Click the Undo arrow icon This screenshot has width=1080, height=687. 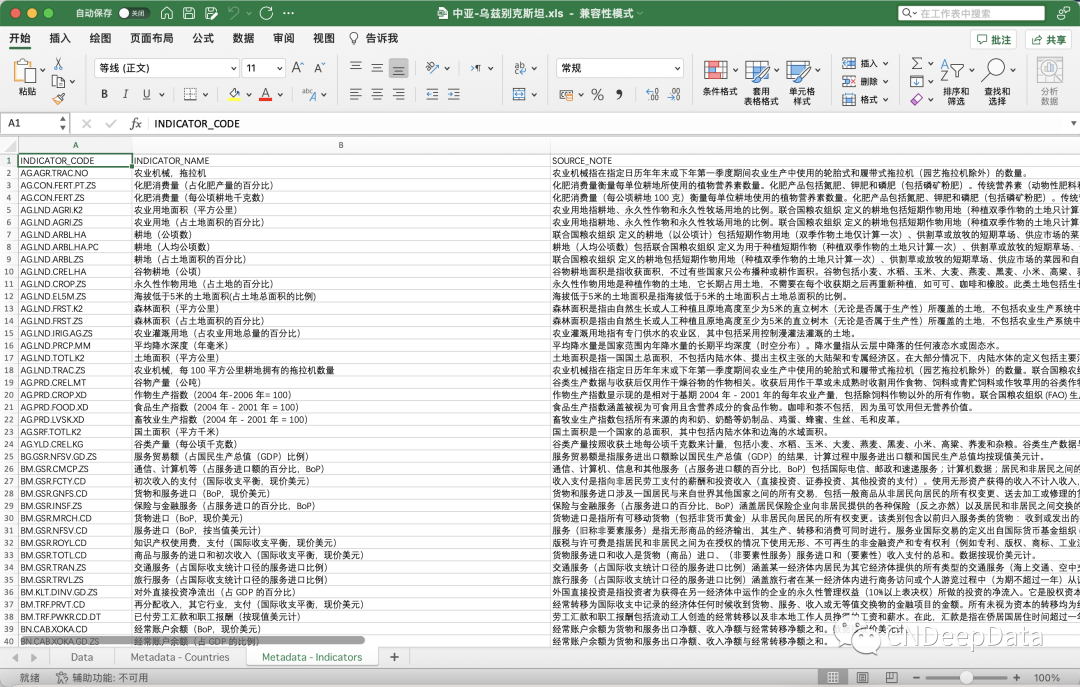[234, 12]
